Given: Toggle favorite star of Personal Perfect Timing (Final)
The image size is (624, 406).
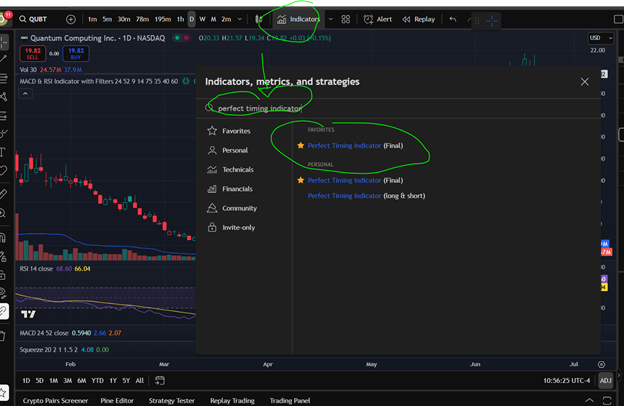Looking at the screenshot, I should (301, 180).
